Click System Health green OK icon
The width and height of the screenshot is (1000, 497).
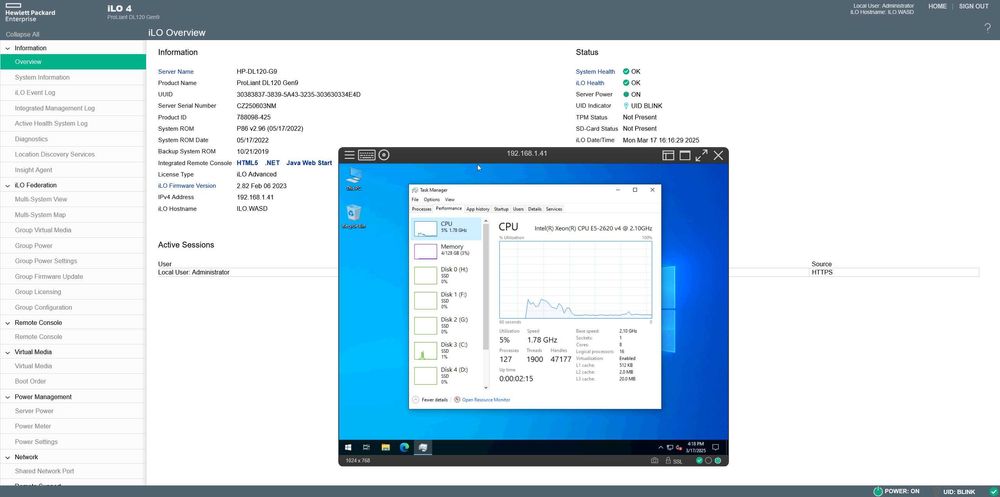626,71
